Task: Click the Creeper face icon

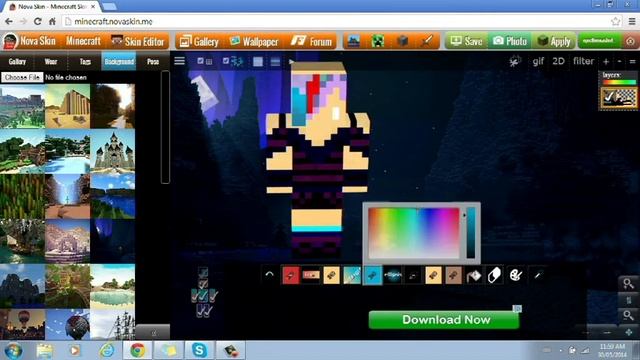Action: [x=378, y=41]
